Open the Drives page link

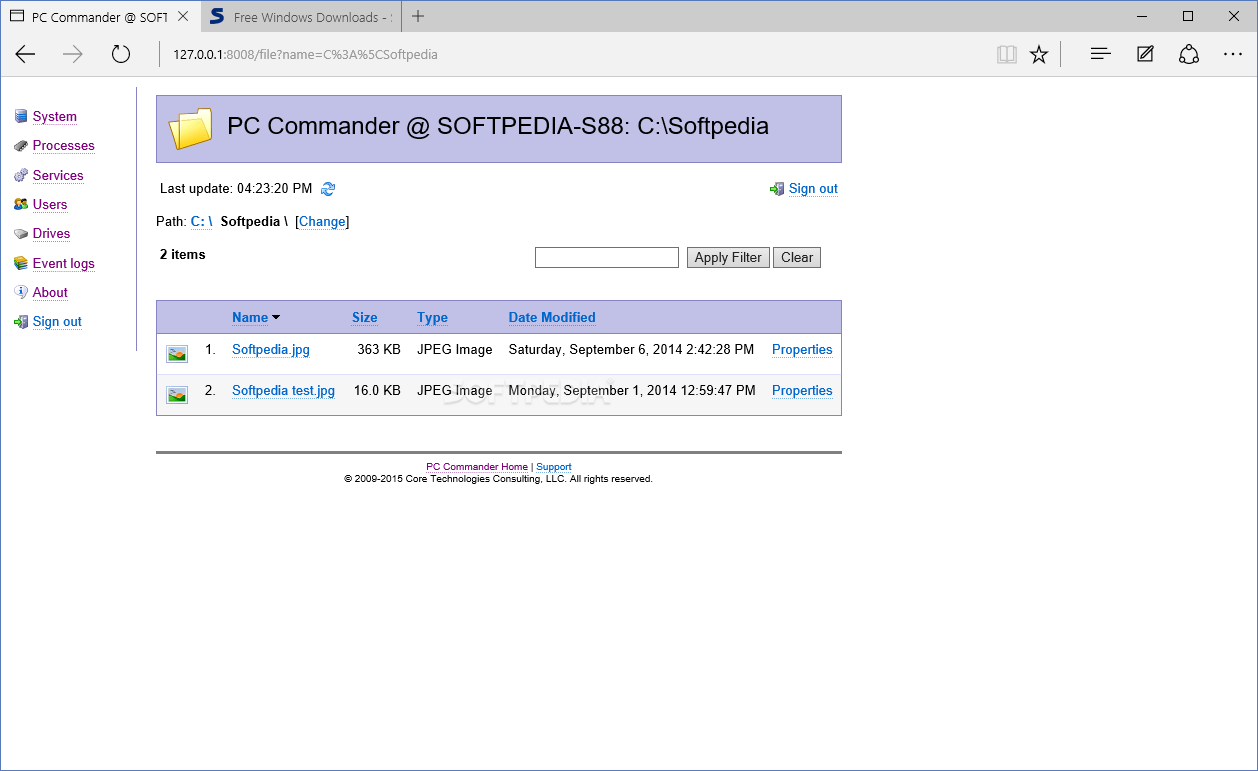point(51,234)
